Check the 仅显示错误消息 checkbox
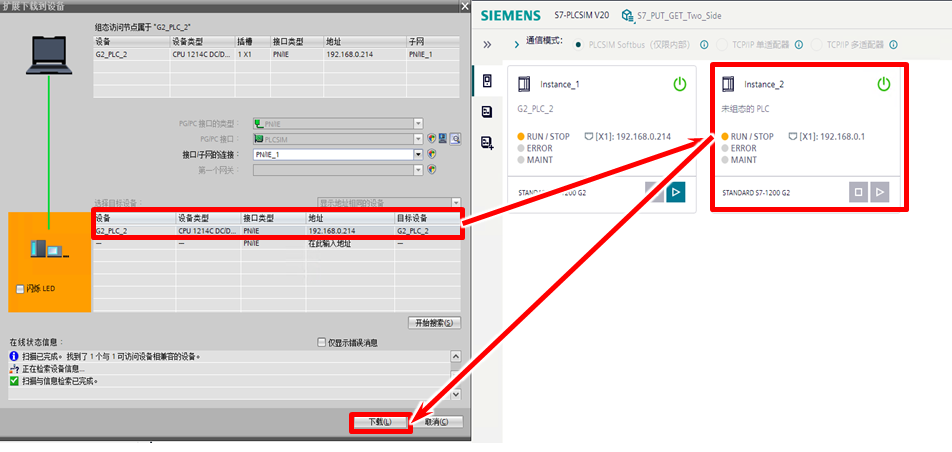The width and height of the screenshot is (952, 452). coord(322,342)
